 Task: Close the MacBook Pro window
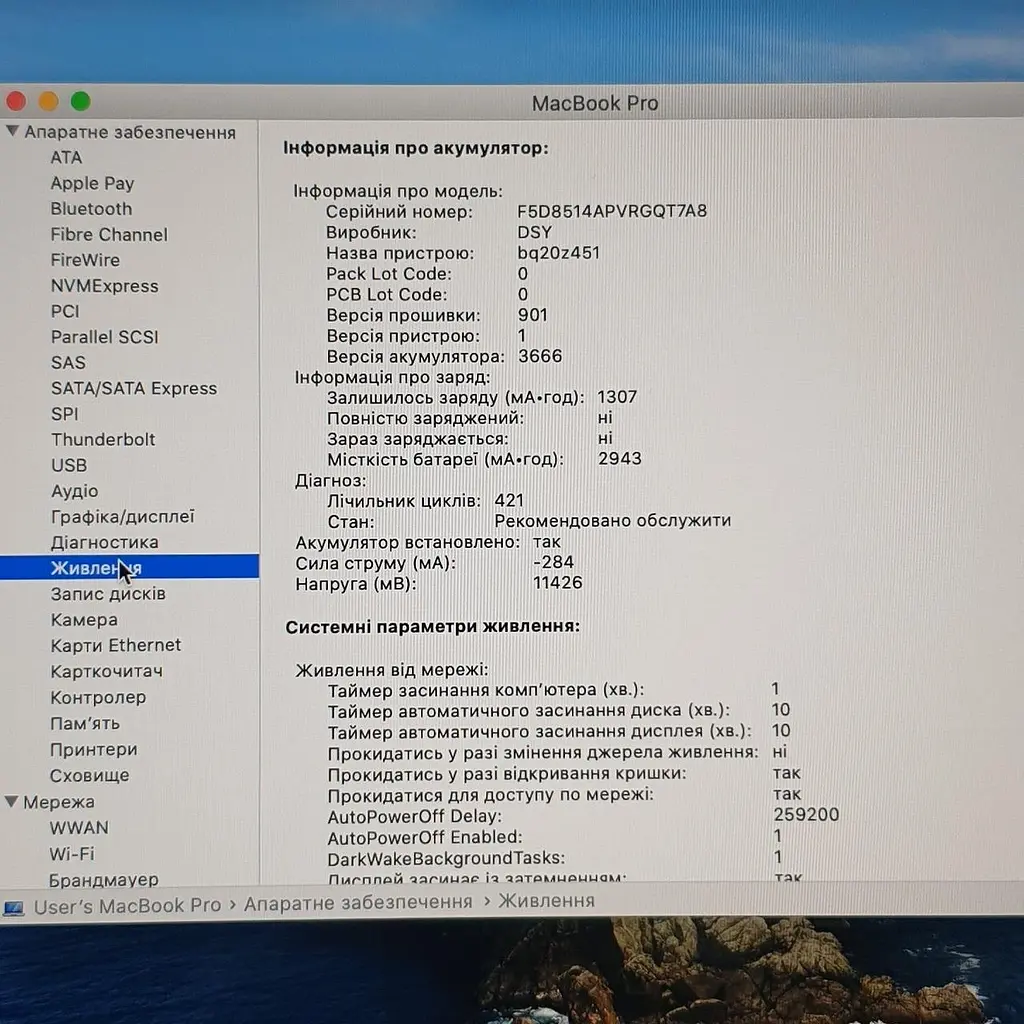tap(16, 101)
